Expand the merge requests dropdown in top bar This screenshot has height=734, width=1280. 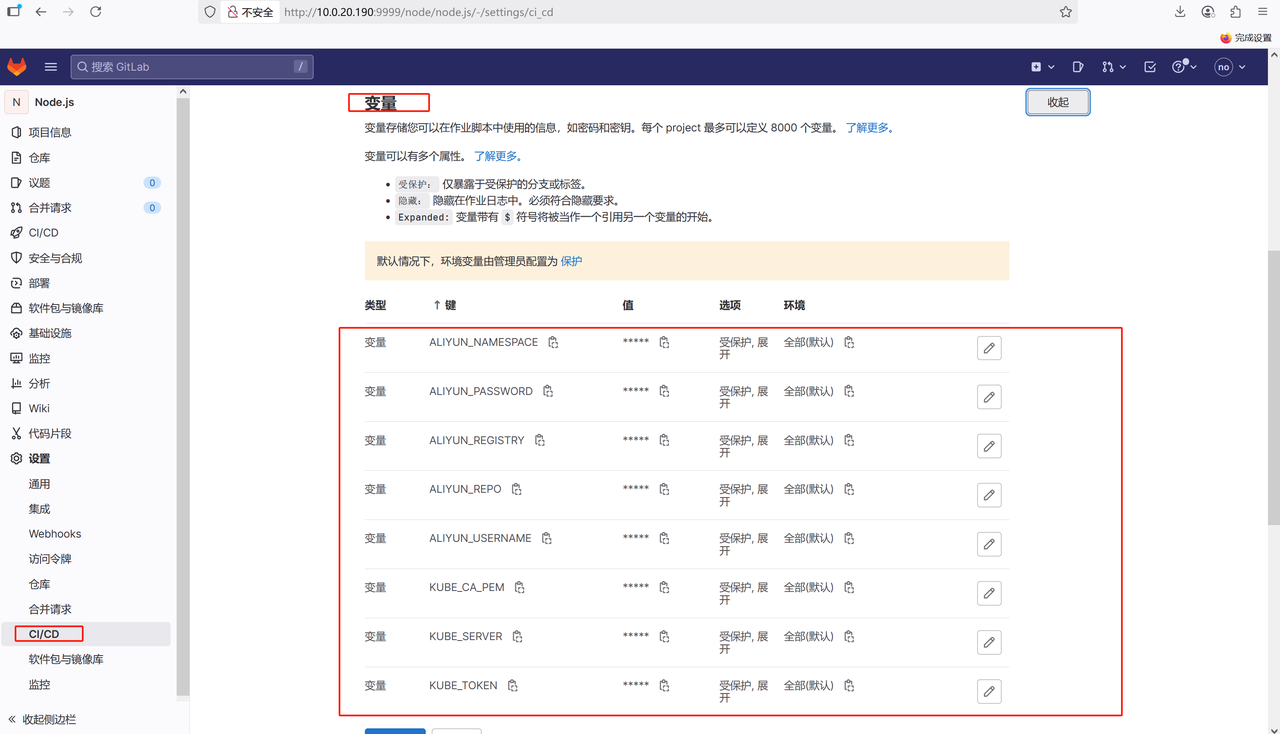pos(1113,67)
